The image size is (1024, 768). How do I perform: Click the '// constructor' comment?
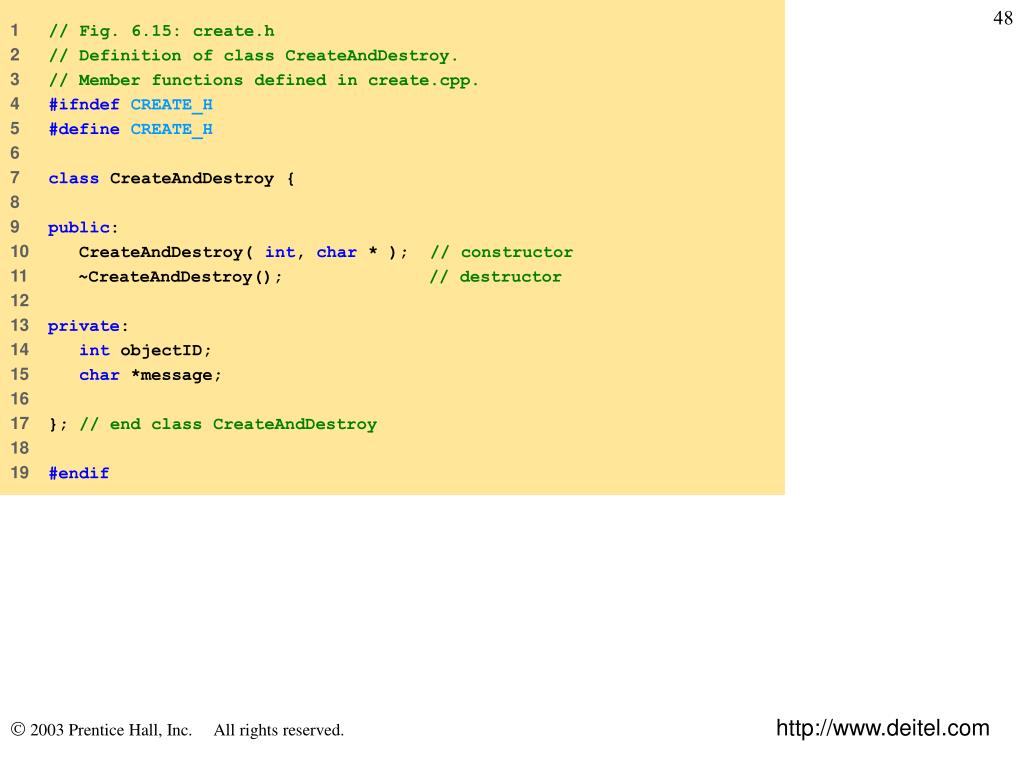(x=502, y=252)
